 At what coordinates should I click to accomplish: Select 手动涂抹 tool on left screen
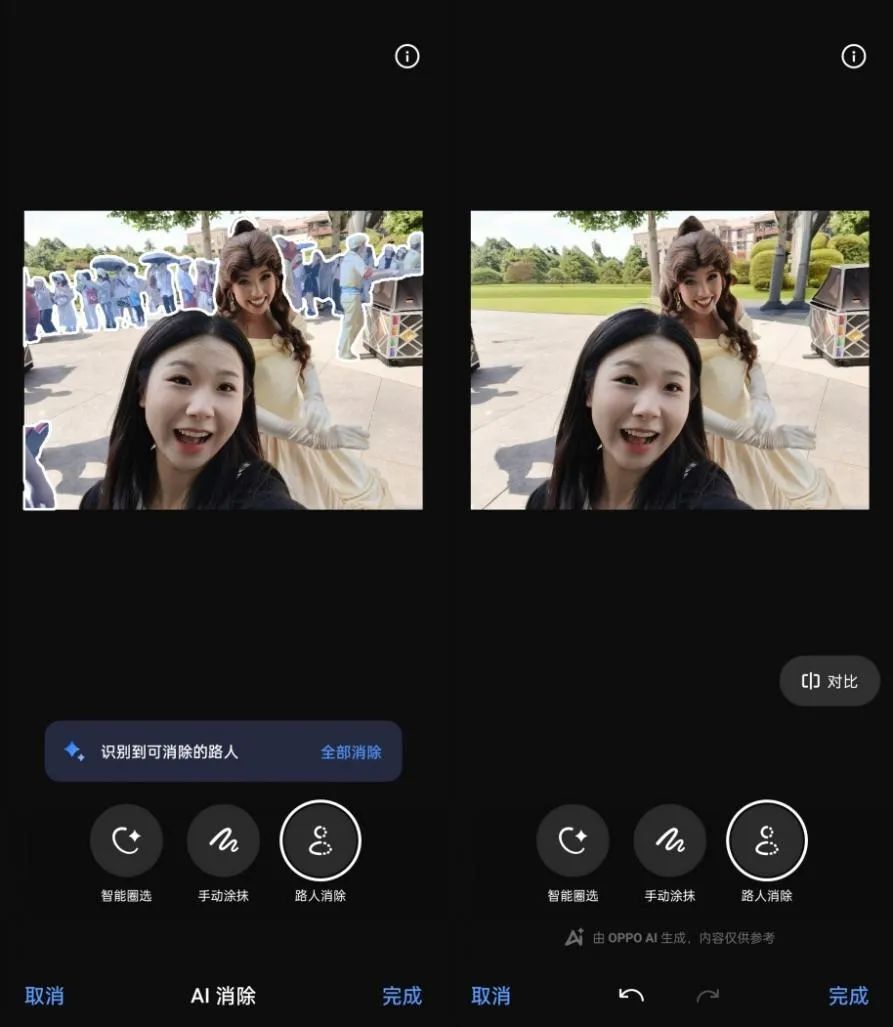click(223, 840)
